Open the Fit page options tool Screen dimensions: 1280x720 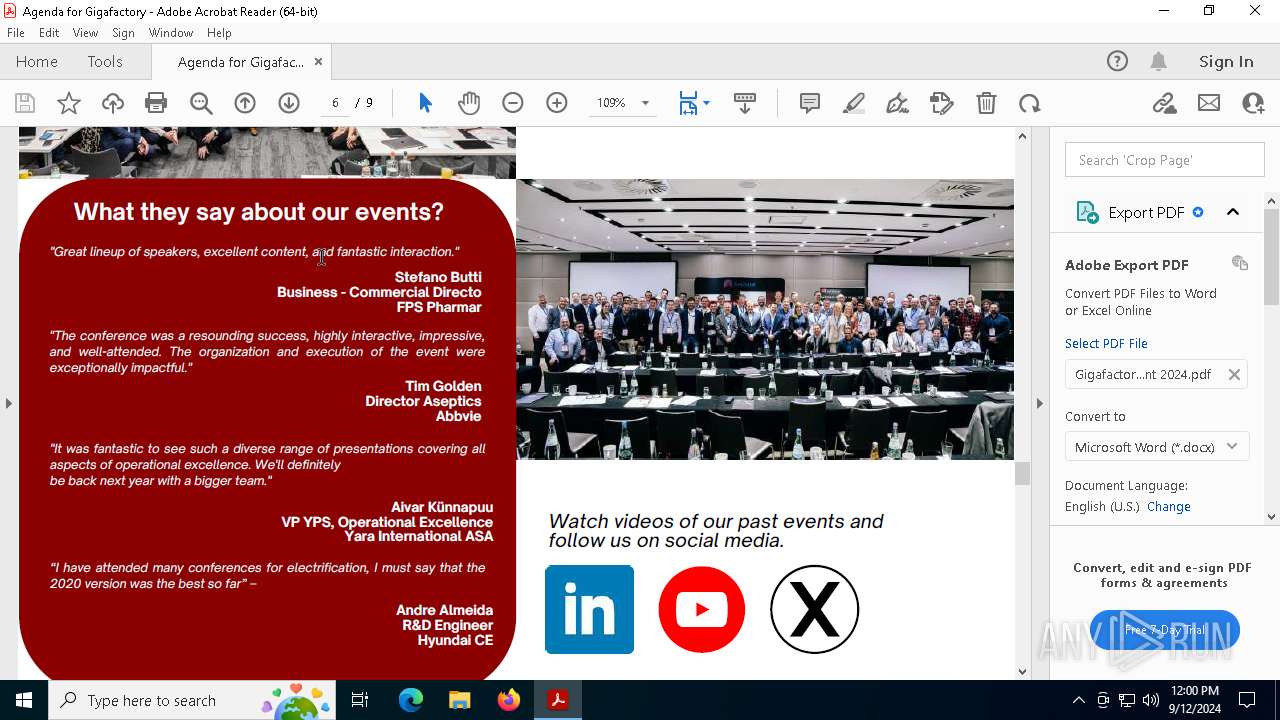pyautogui.click(x=694, y=103)
